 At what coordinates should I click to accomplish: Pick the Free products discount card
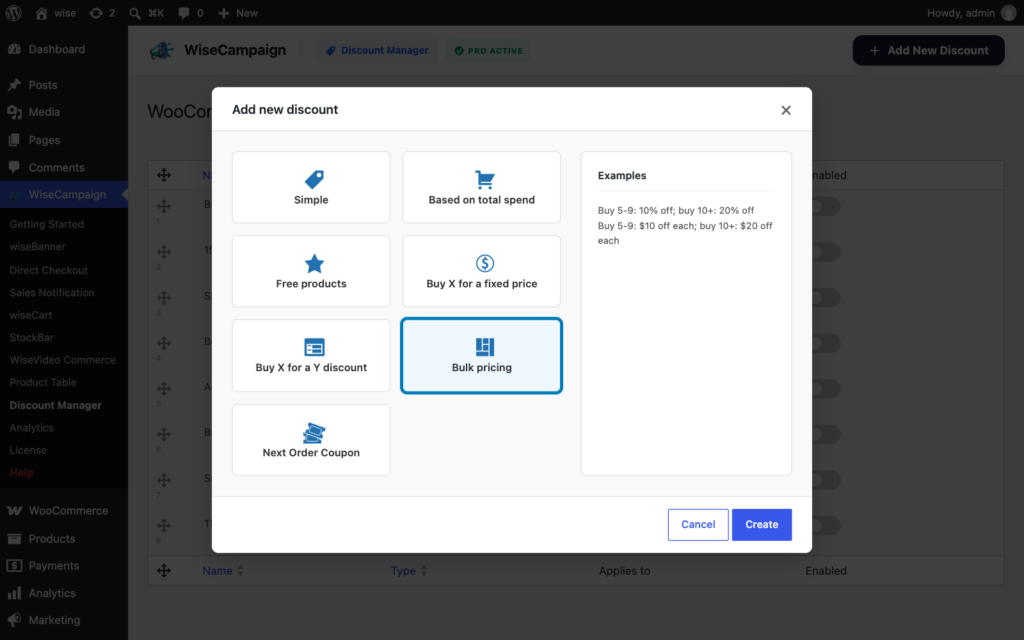(311, 271)
